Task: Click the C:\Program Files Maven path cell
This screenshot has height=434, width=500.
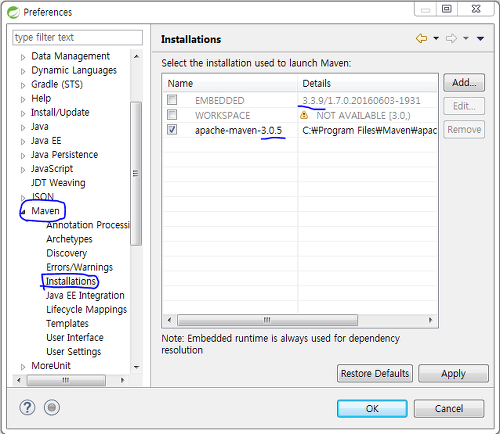Action: [x=369, y=130]
